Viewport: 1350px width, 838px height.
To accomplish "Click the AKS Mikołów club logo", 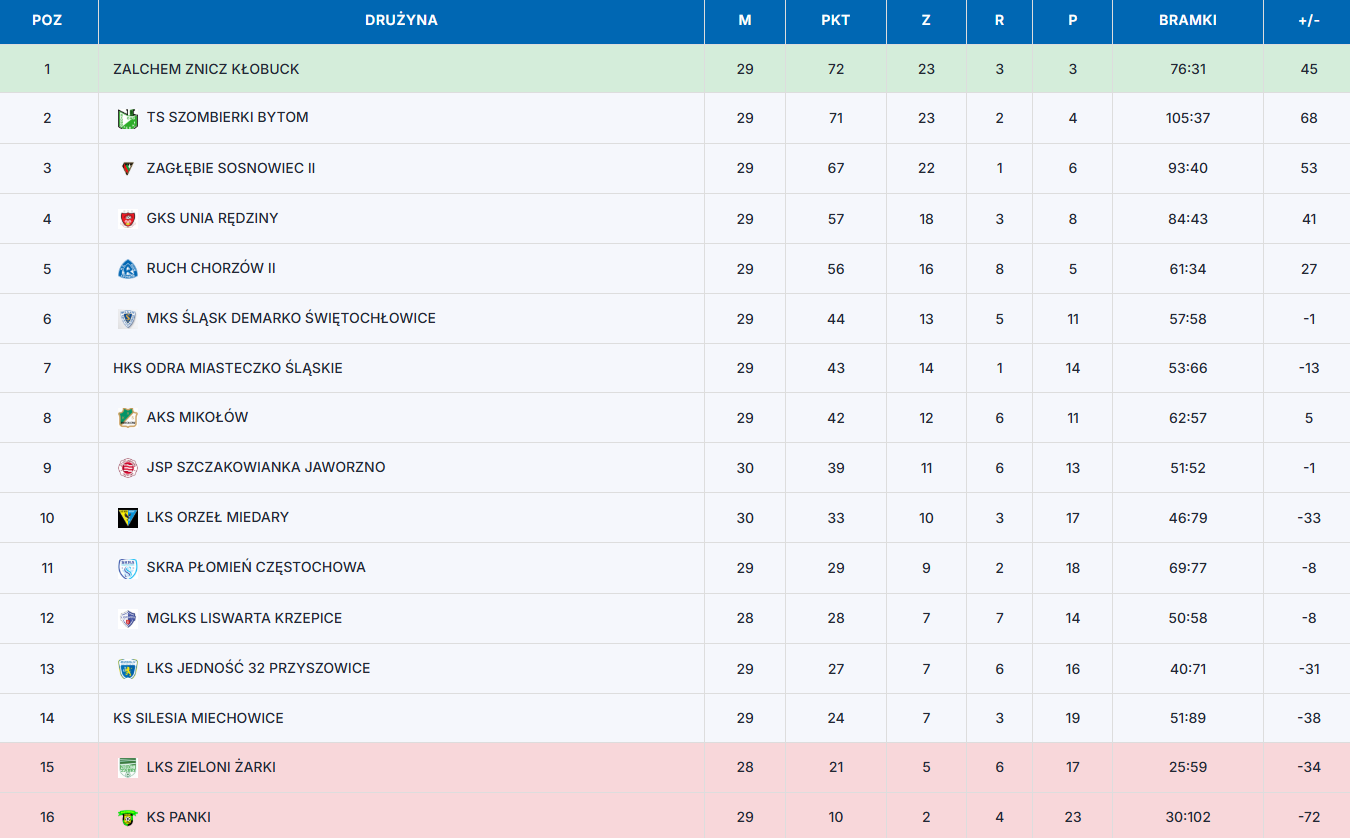I will click(x=127, y=417).
